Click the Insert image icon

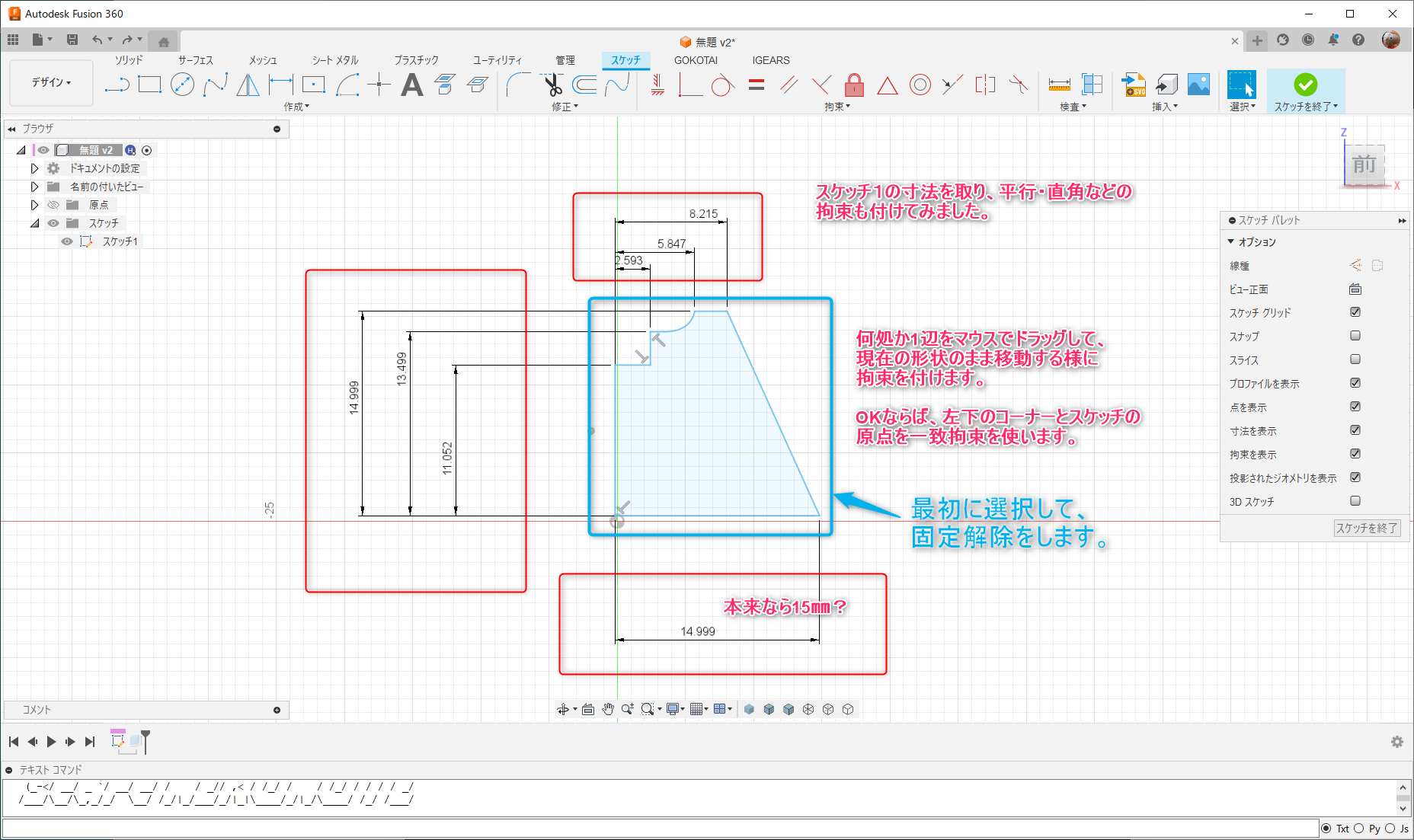point(1198,85)
